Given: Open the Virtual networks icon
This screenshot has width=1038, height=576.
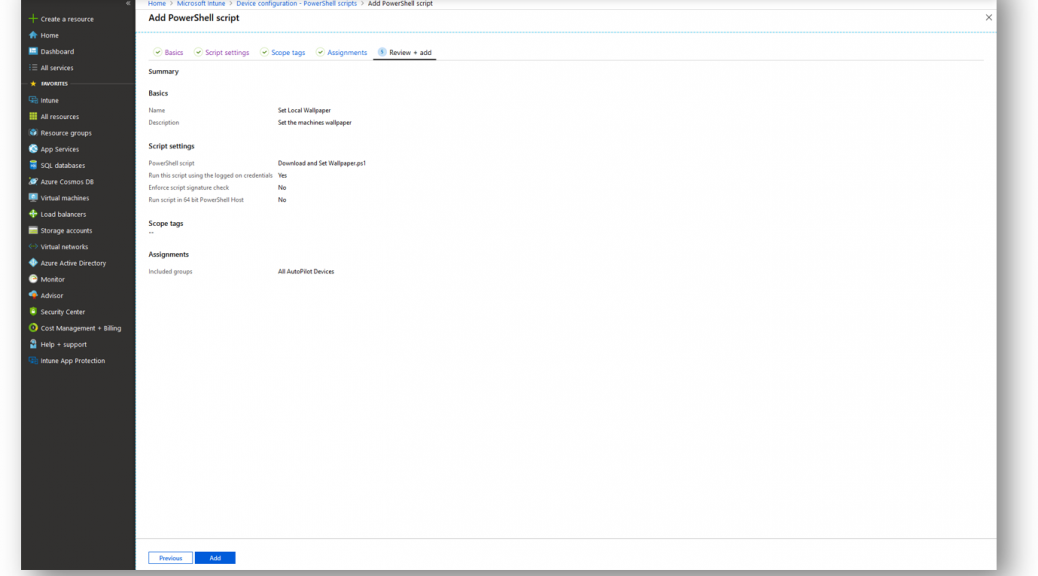Looking at the screenshot, I should 33,246.
